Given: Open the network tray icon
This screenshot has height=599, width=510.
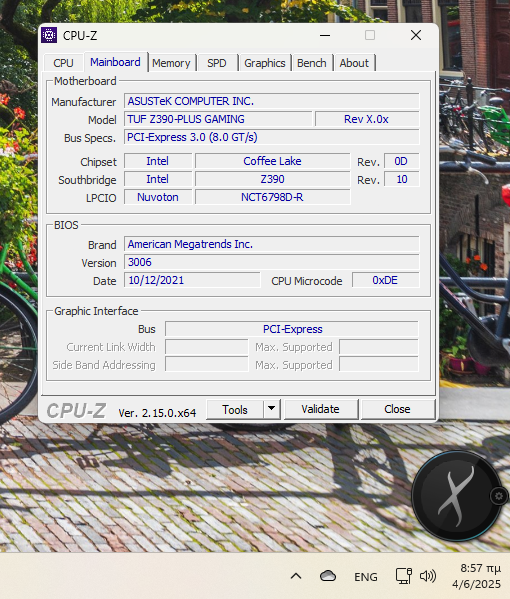Looking at the screenshot, I should click(403, 576).
